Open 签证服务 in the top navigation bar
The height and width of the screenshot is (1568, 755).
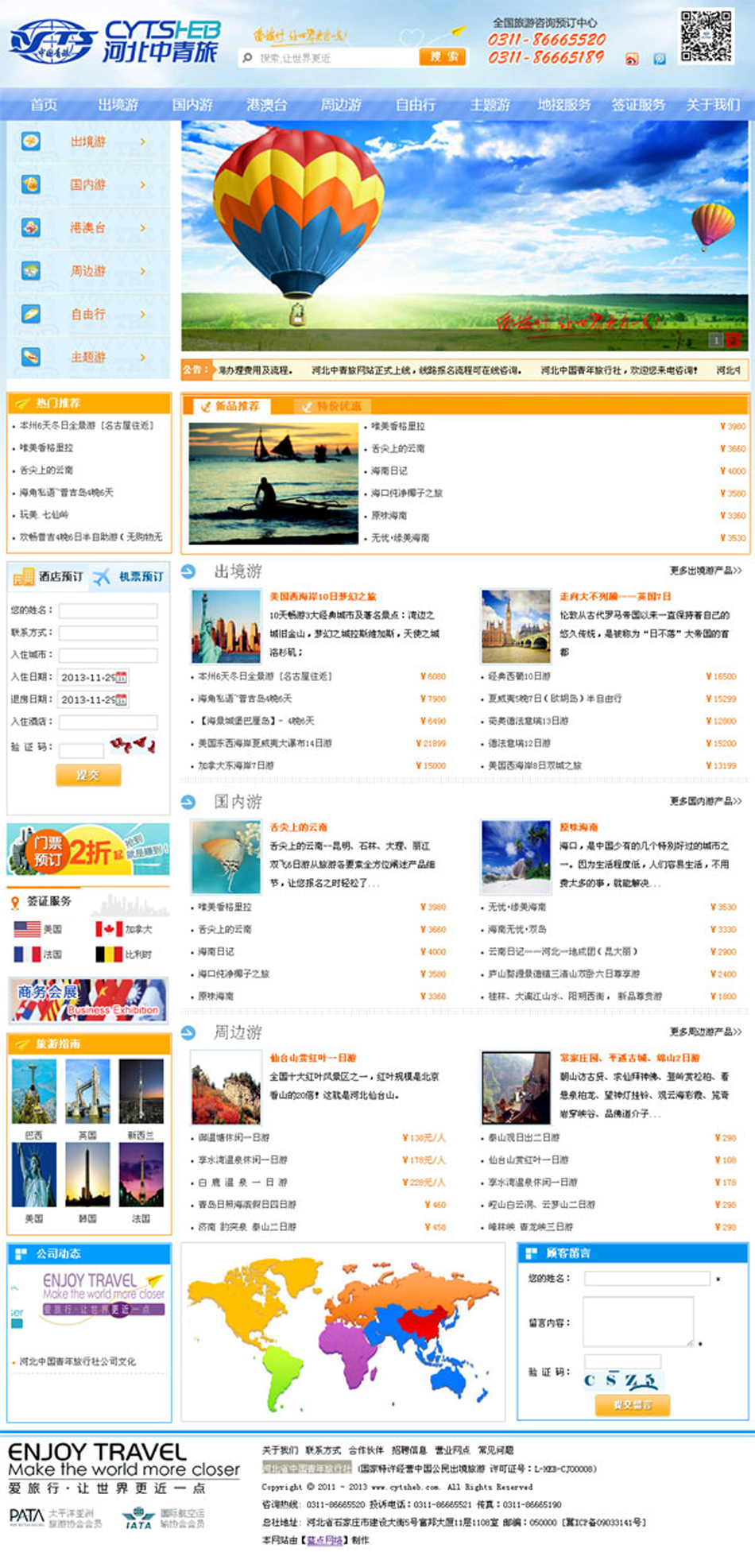pos(638,104)
